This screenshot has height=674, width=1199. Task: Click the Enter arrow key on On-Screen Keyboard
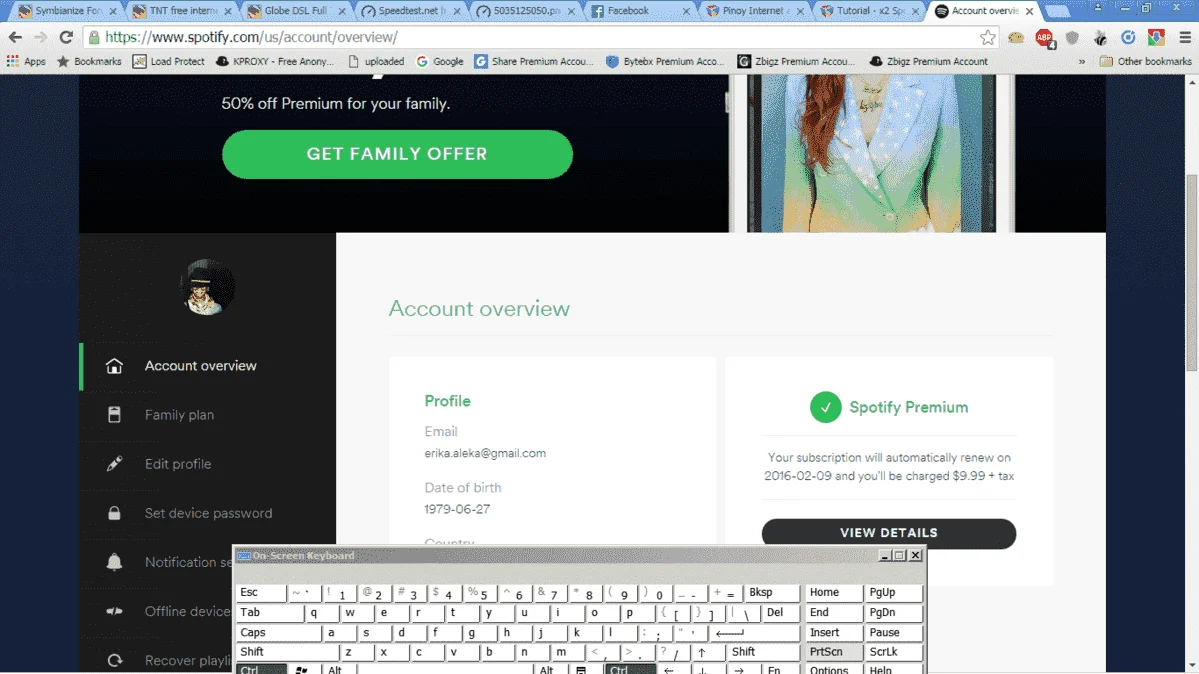(x=754, y=633)
